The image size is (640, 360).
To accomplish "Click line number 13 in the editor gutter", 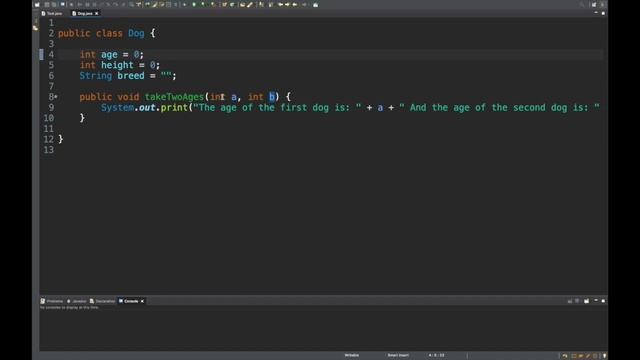I will [49, 150].
